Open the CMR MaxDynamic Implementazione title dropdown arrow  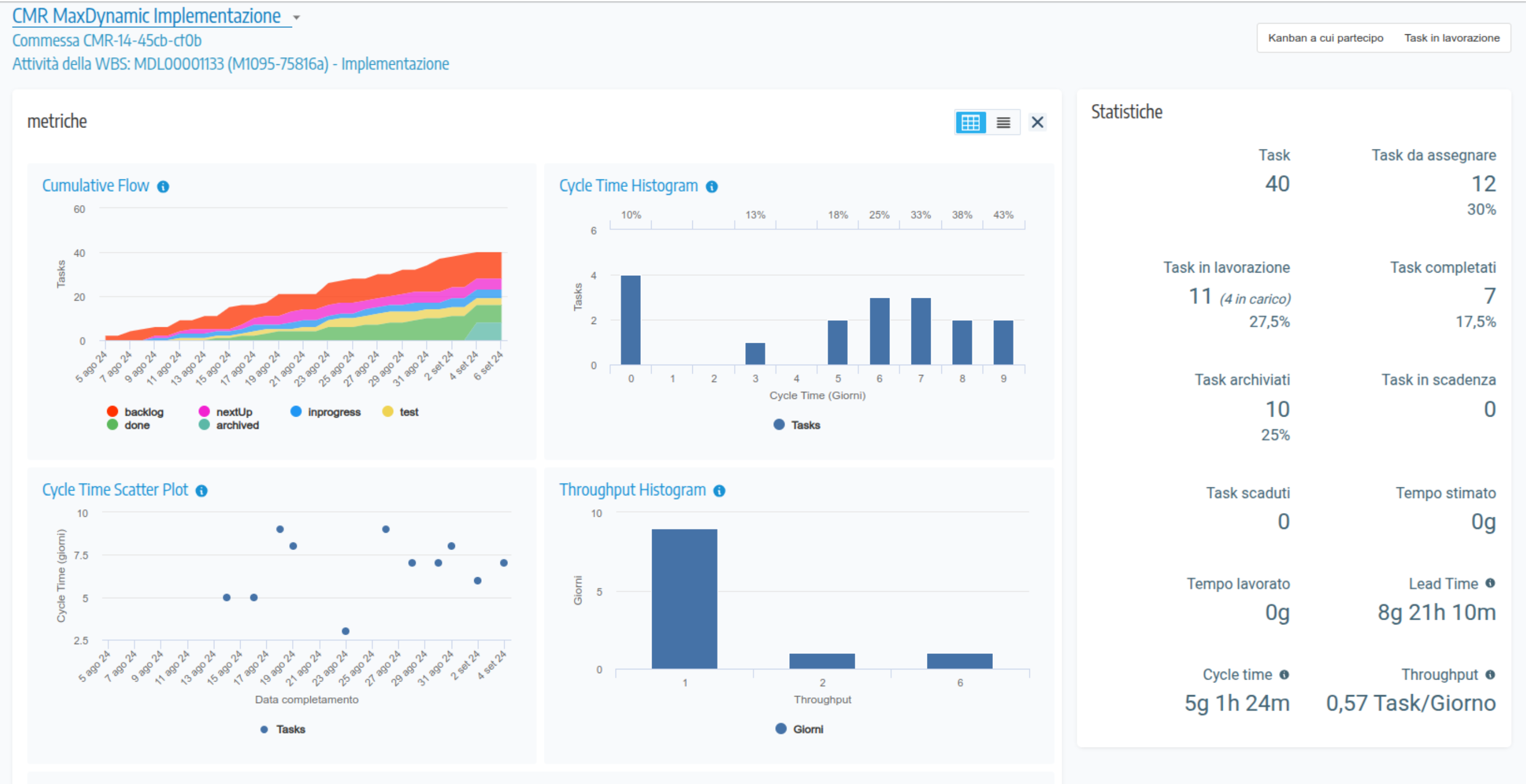tap(297, 18)
